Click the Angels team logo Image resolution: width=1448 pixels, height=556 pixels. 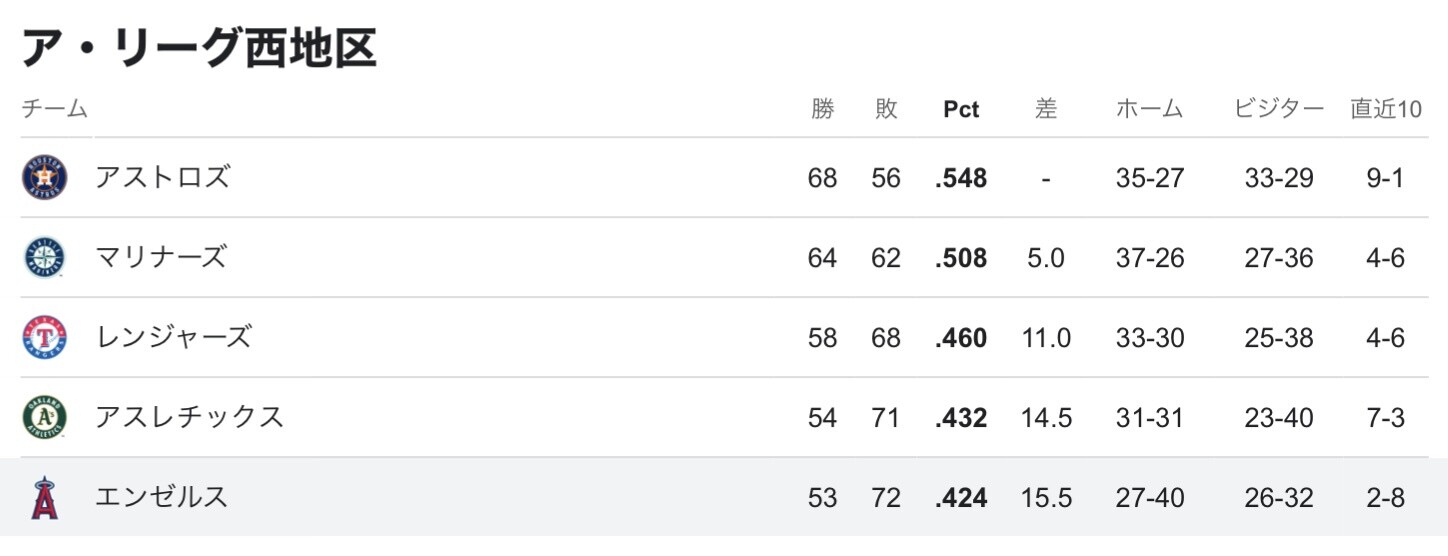click(44, 498)
